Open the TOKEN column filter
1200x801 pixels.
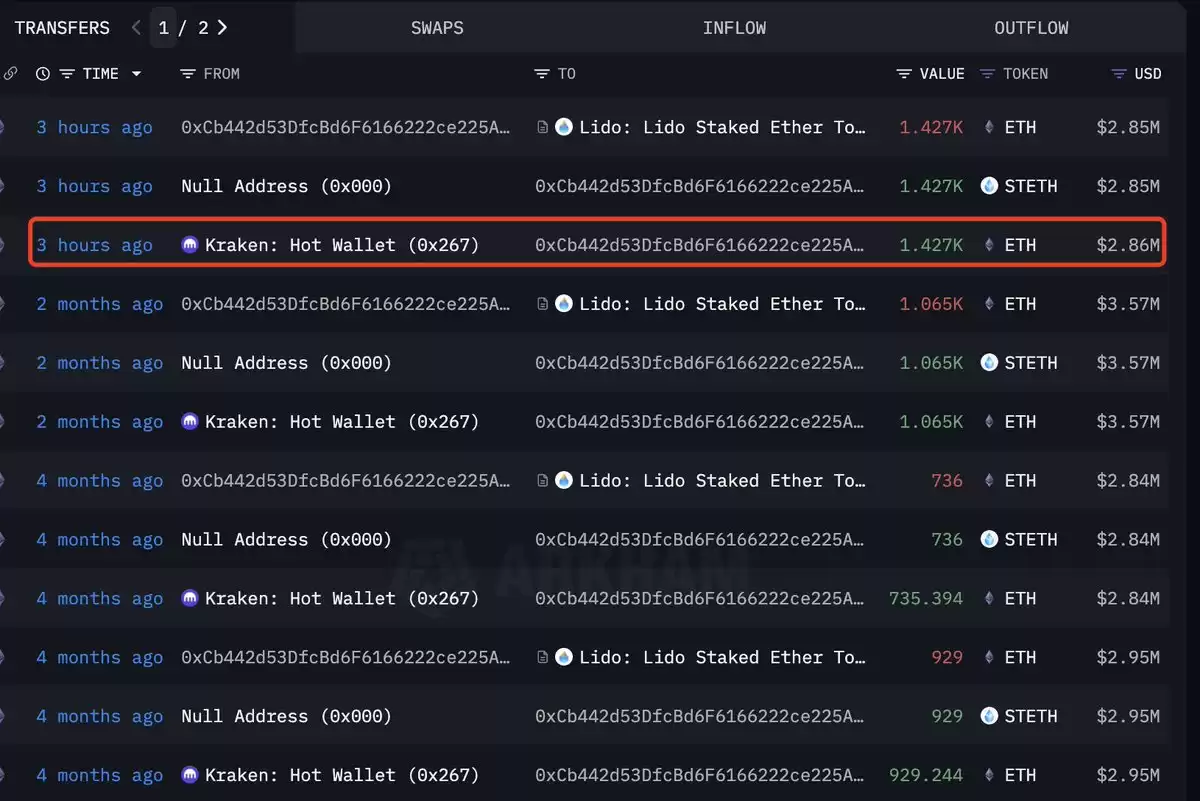(988, 74)
